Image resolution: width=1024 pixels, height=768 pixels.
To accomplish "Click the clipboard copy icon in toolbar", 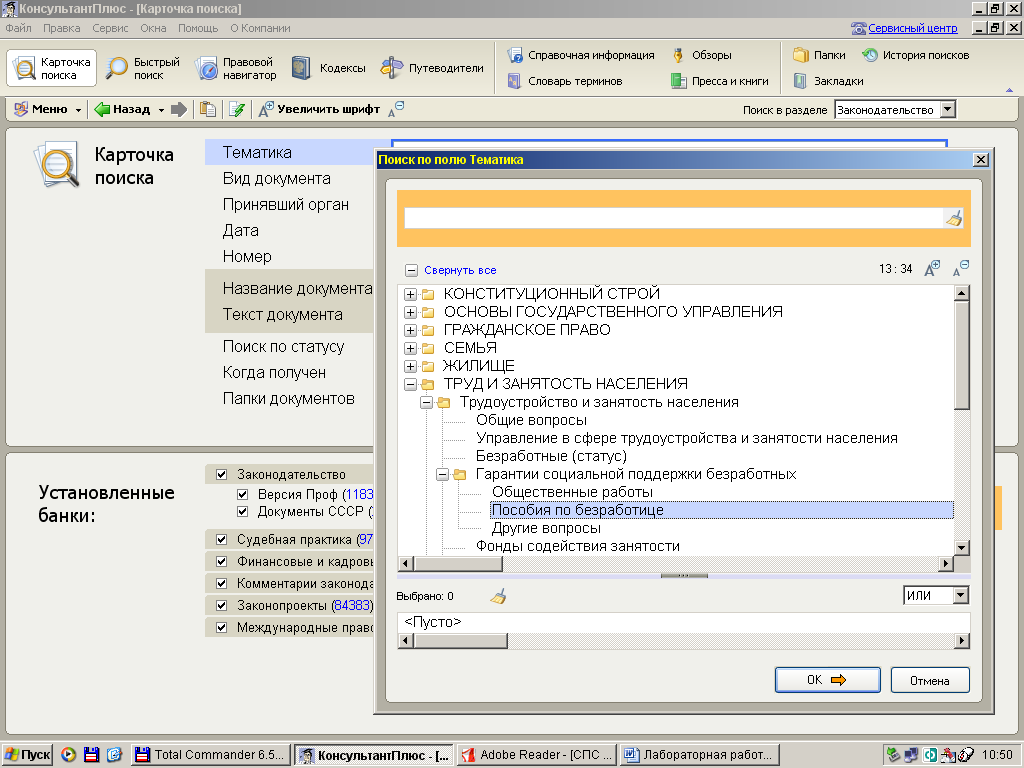I will [208, 109].
